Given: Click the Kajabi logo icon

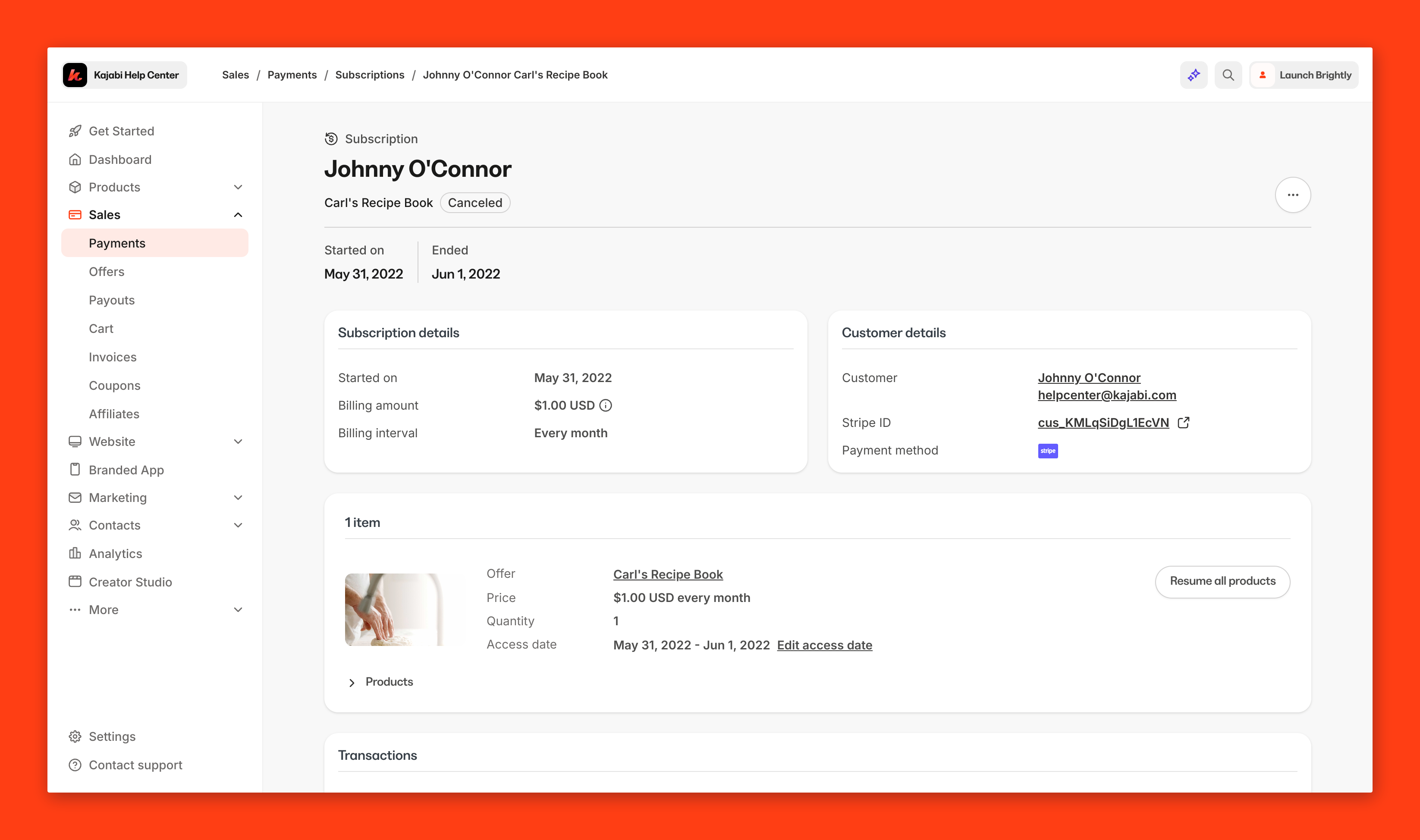Looking at the screenshot, I should (75, 75).
